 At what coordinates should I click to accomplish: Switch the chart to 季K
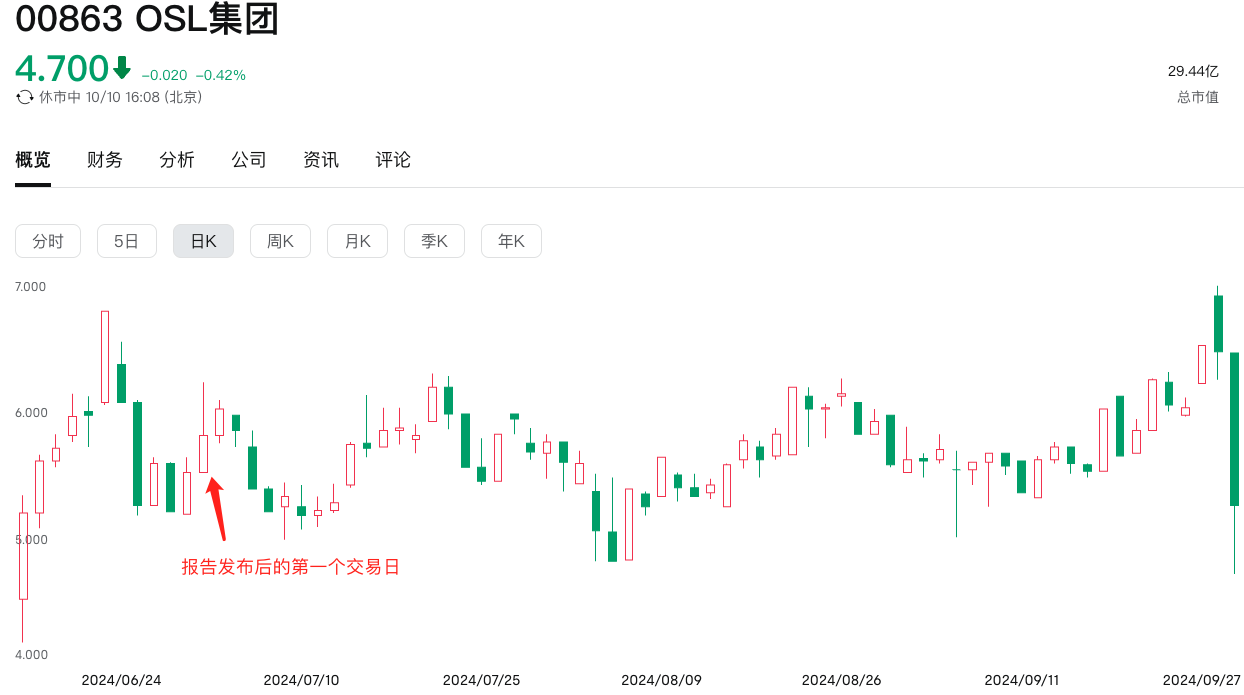434,241
